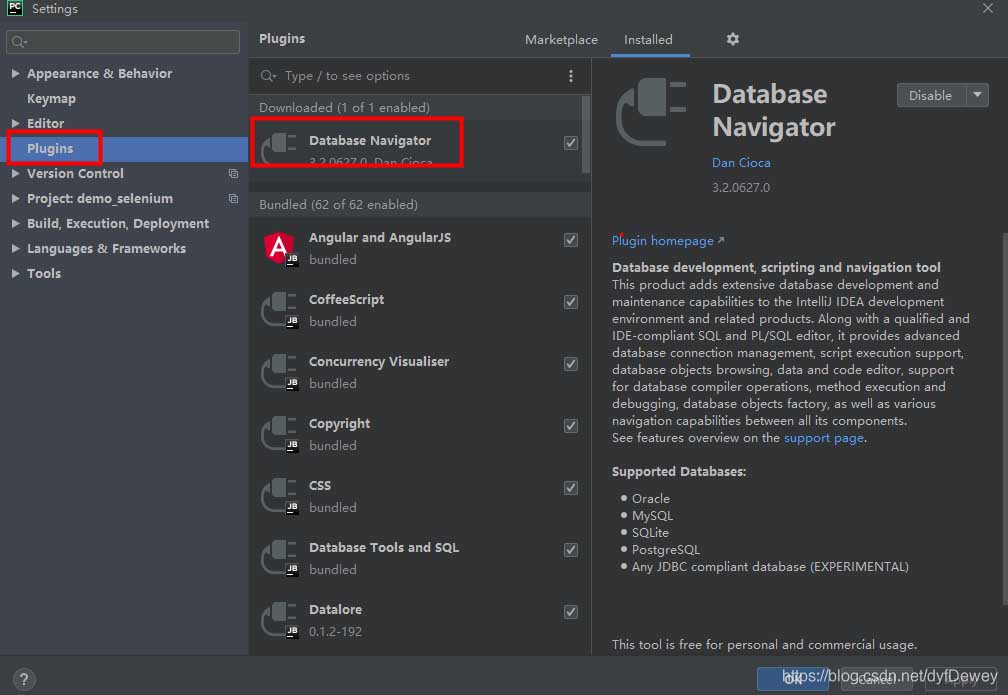
Task: Select Plugins in the settings tree
Action: click(50, 149)
